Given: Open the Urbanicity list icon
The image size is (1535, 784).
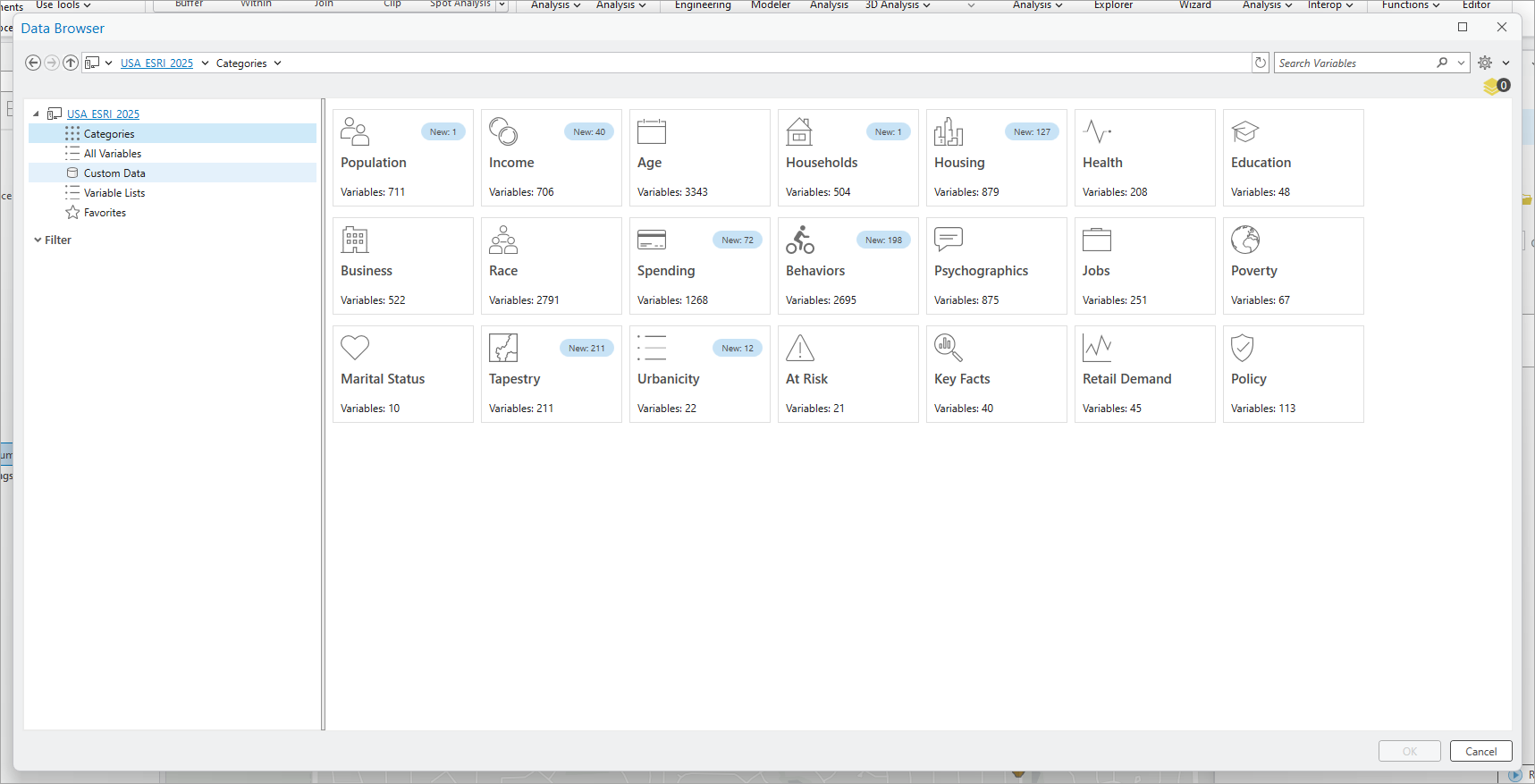Looking at the screenshot, I should [x=652, y=348].
